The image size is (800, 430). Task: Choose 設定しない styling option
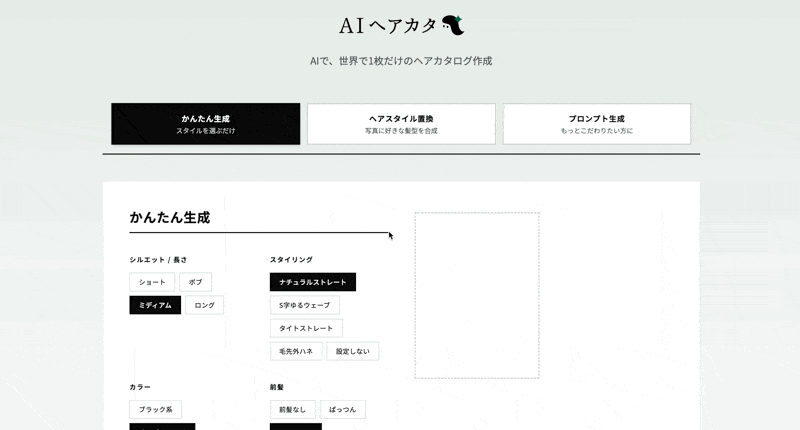(x=353, y=351)
